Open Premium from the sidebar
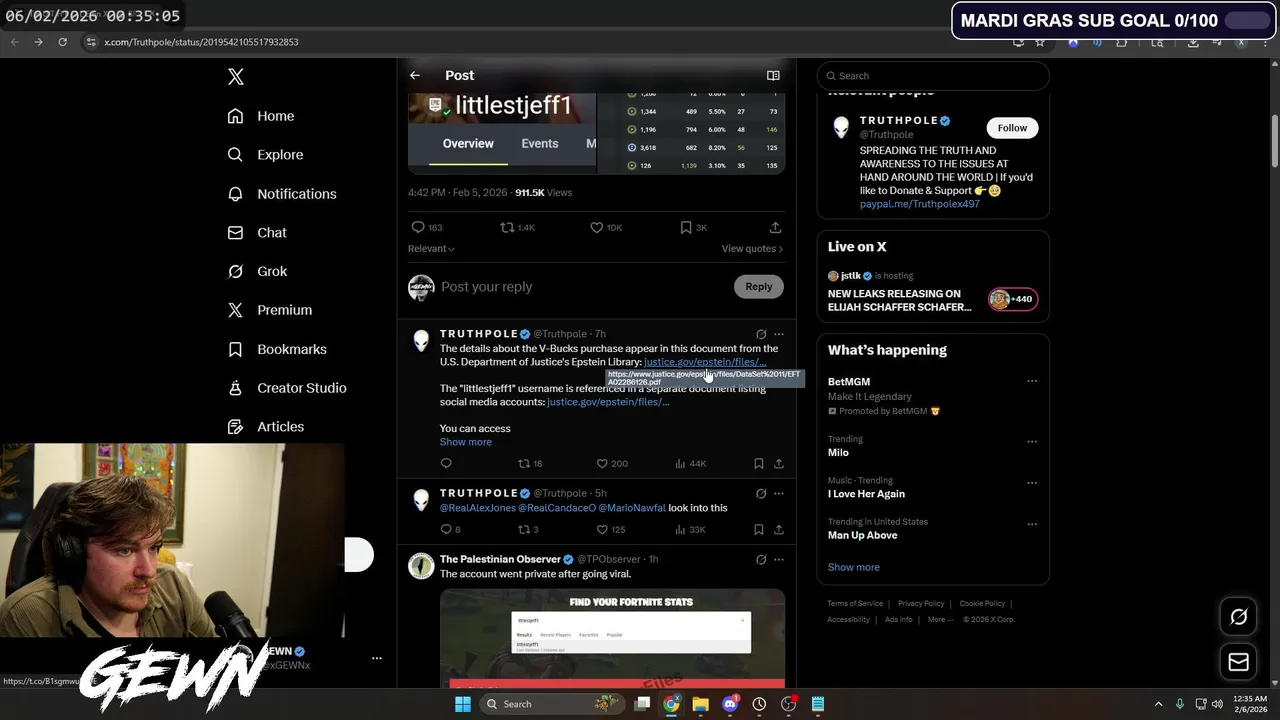This screenshot has width=1280, height=720. click(270, 310)
